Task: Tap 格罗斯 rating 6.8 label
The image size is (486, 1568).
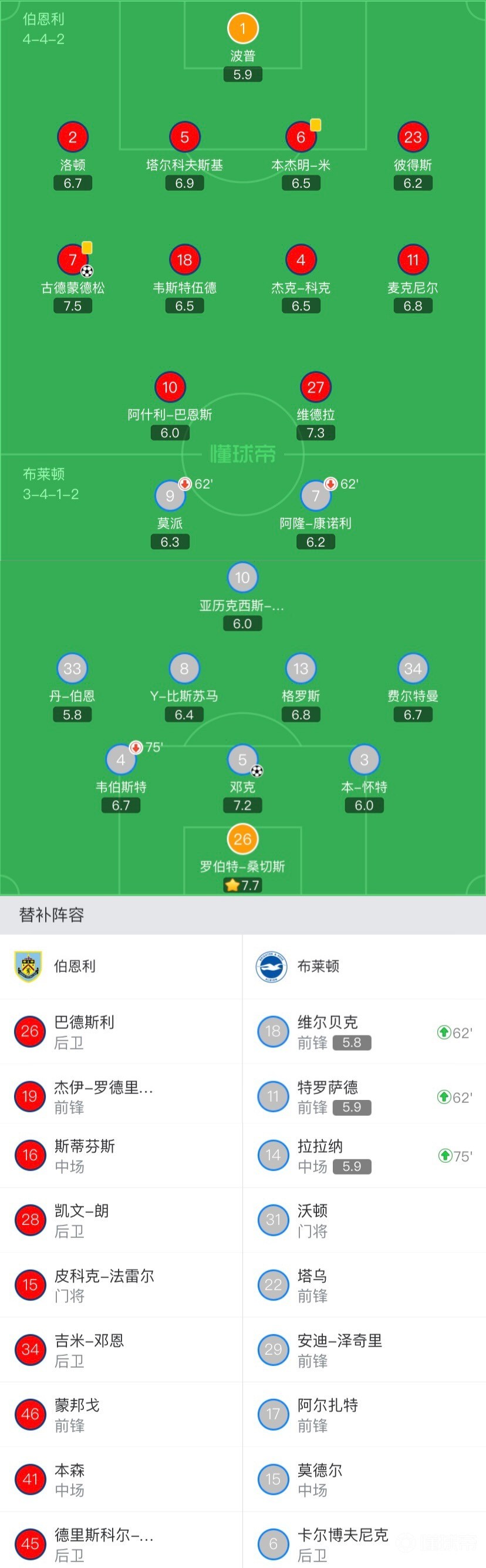Action: (x=301, y=715)
